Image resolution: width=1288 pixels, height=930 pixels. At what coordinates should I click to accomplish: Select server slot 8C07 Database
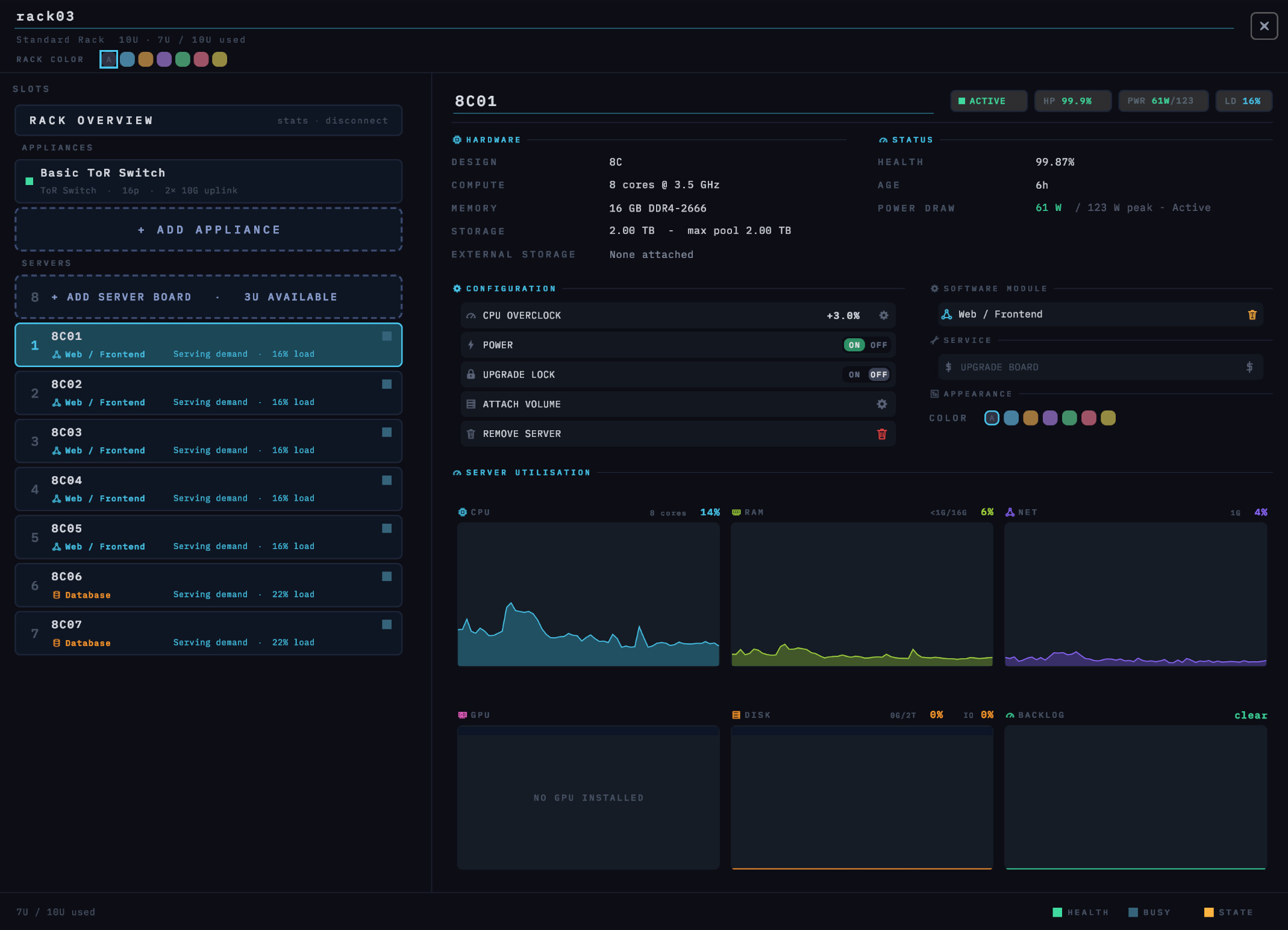(x=208, y=633)
